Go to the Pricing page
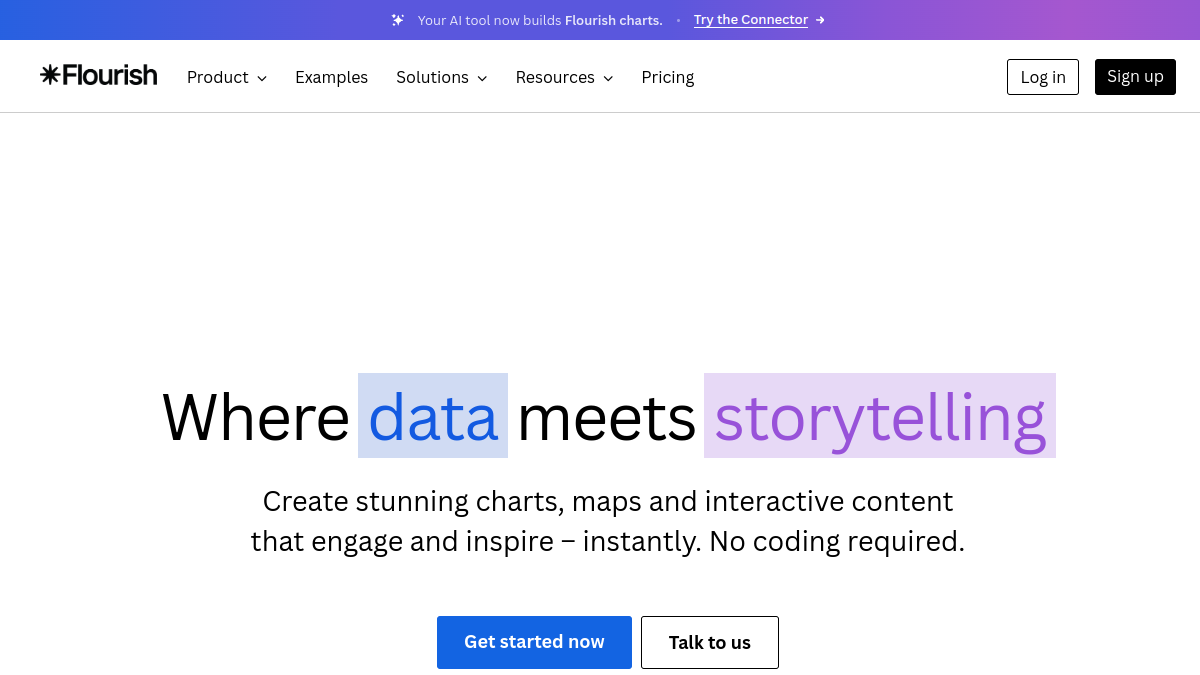Viewport: 1200px width, 675px height. [x=668, y=77]
